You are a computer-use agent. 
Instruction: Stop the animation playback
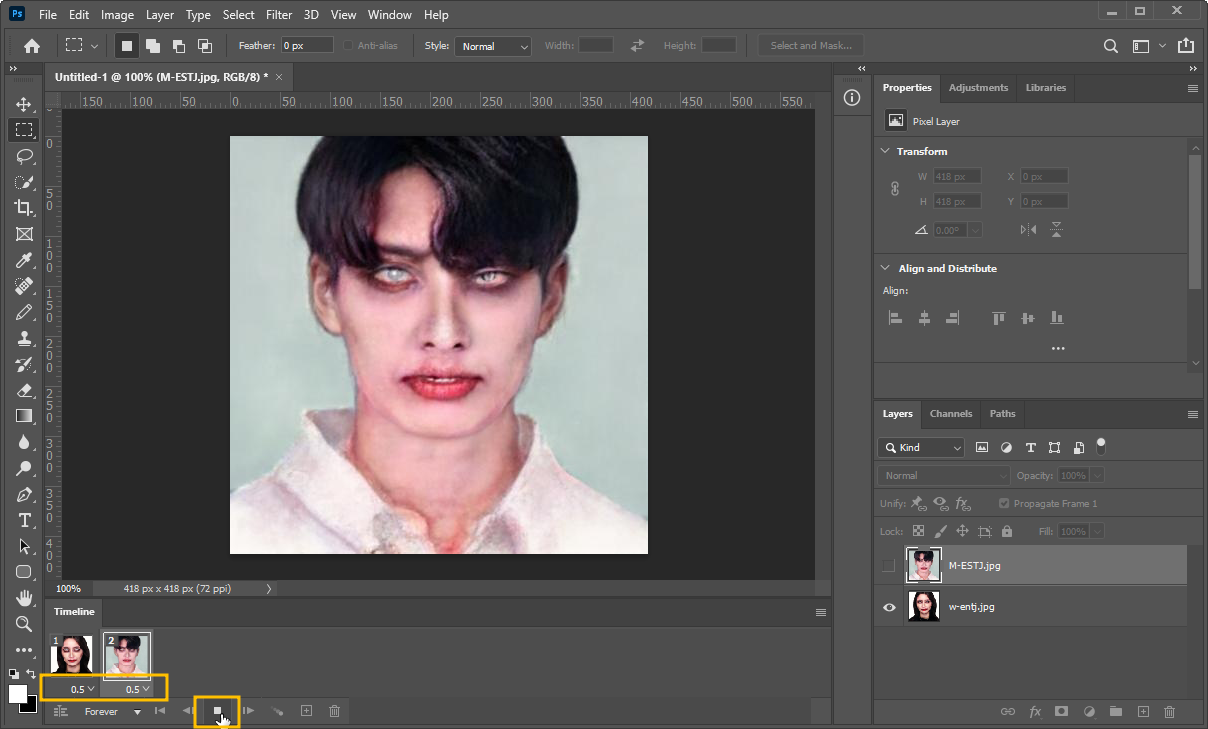pyautogui.click(x=217, y=711)
